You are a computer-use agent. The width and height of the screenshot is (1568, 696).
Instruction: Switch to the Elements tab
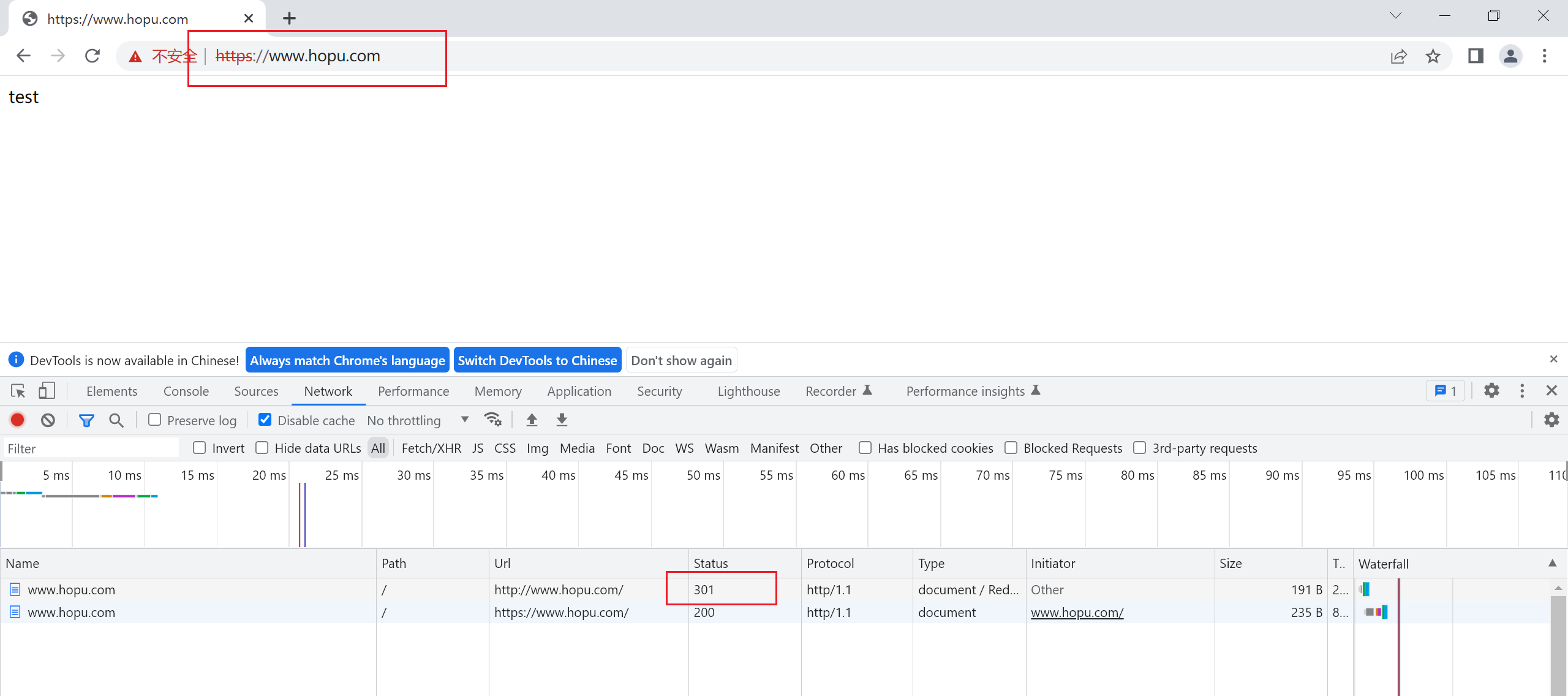(111, 391)
